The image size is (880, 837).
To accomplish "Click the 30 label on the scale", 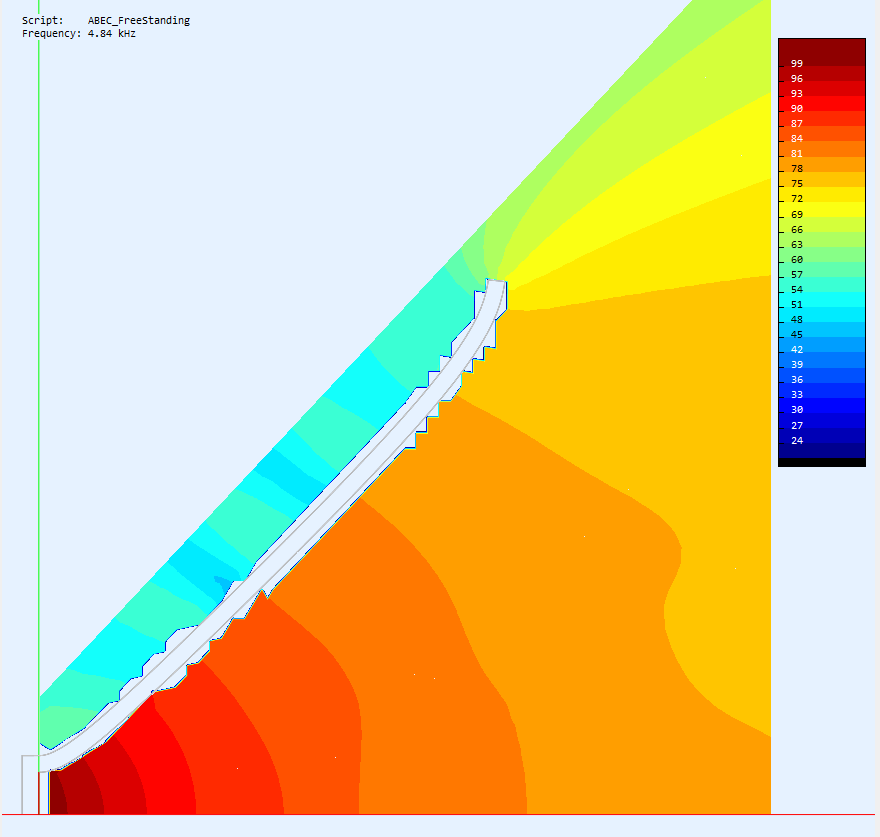I will [796, 410].
